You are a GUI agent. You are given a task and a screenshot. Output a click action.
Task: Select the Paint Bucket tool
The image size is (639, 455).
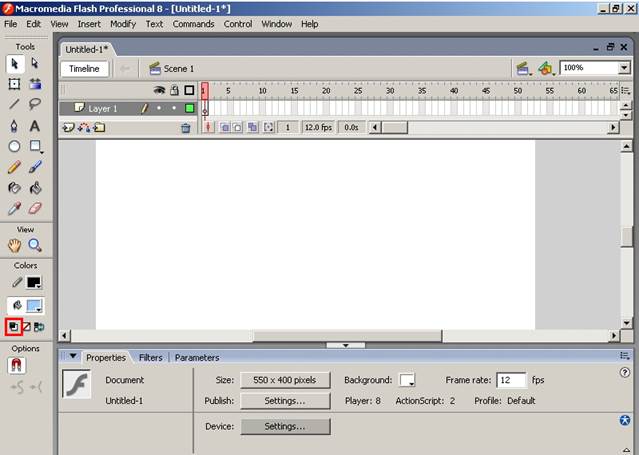click(x=35, y=188)
